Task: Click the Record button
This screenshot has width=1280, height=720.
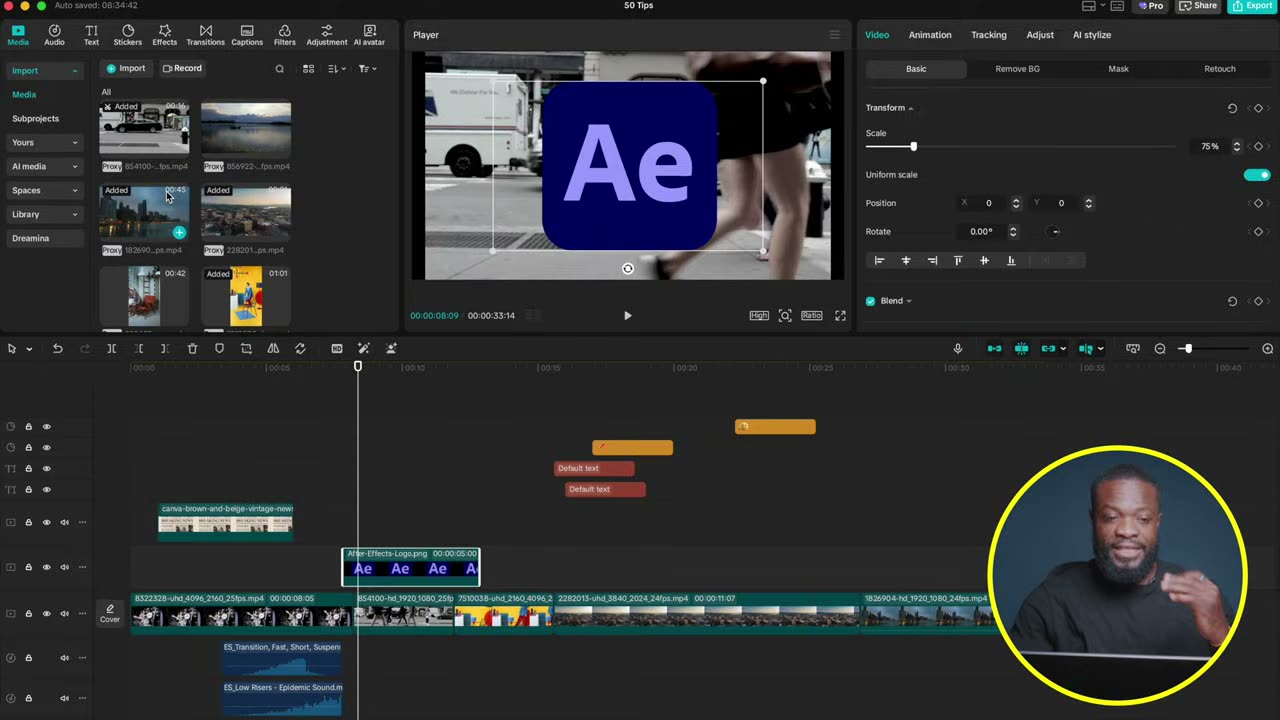Action: tap(182, 68)
